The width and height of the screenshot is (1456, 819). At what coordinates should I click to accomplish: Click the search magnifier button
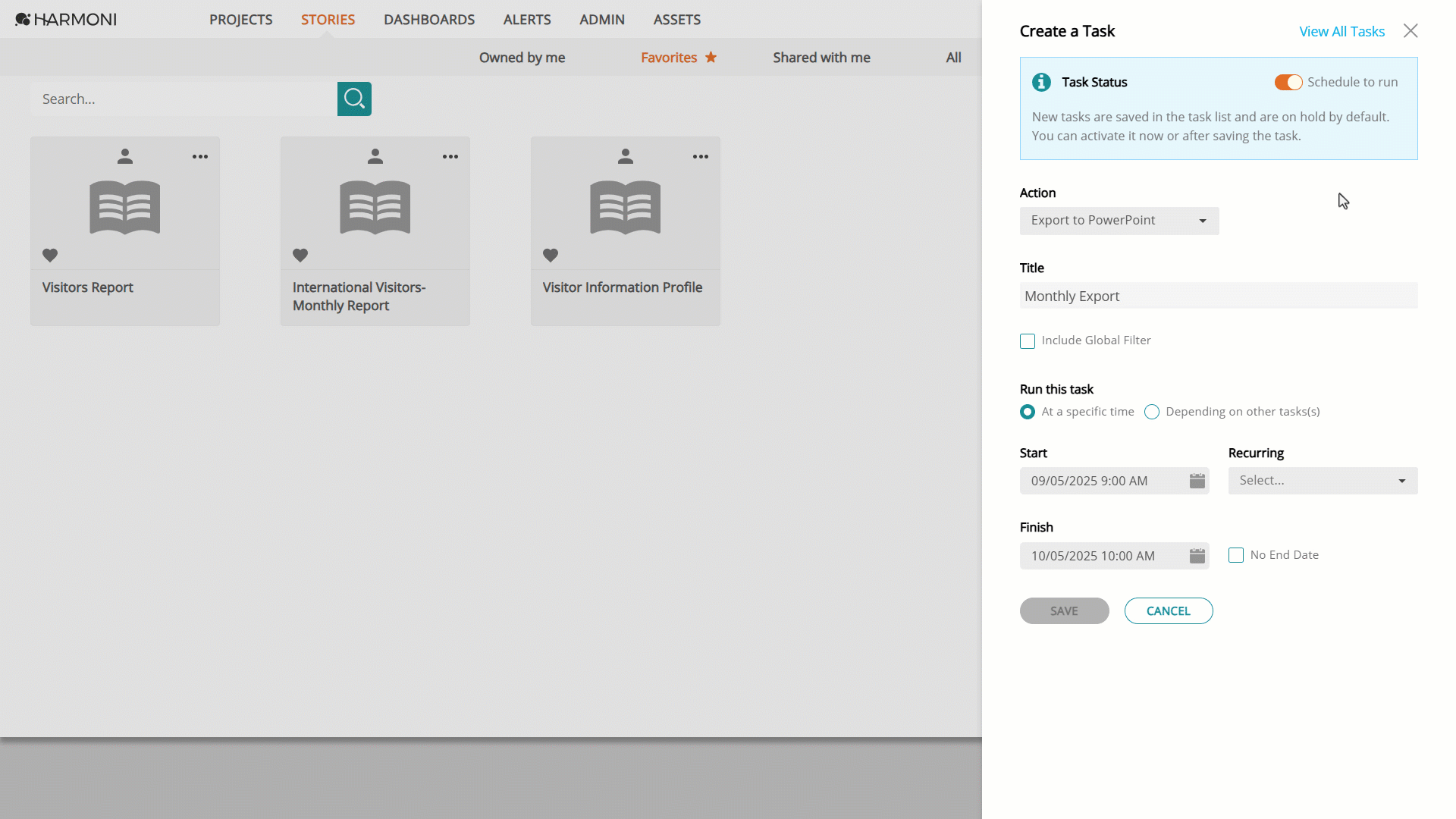pos(354,99)
